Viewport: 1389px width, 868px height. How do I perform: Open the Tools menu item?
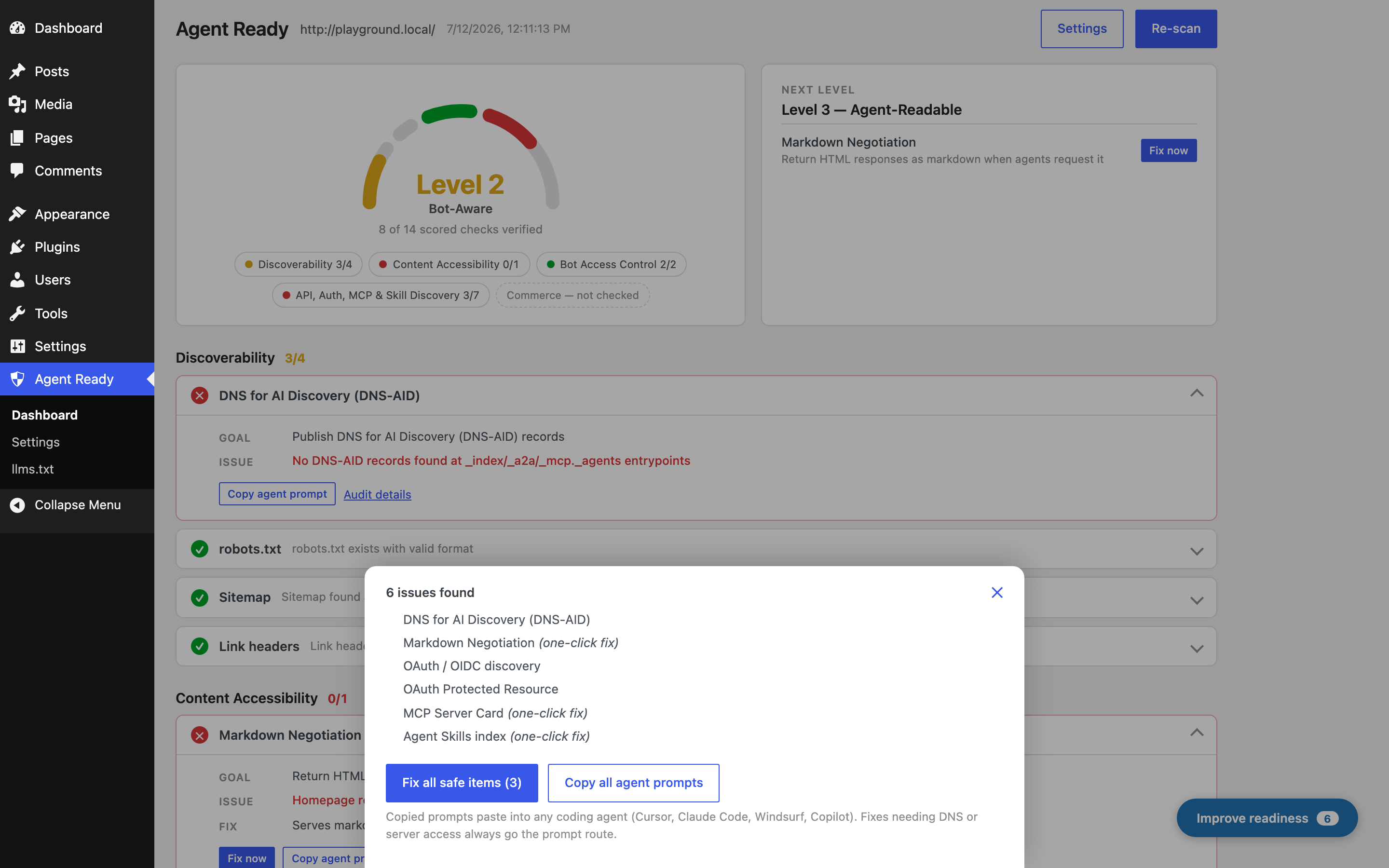point(77,313)
